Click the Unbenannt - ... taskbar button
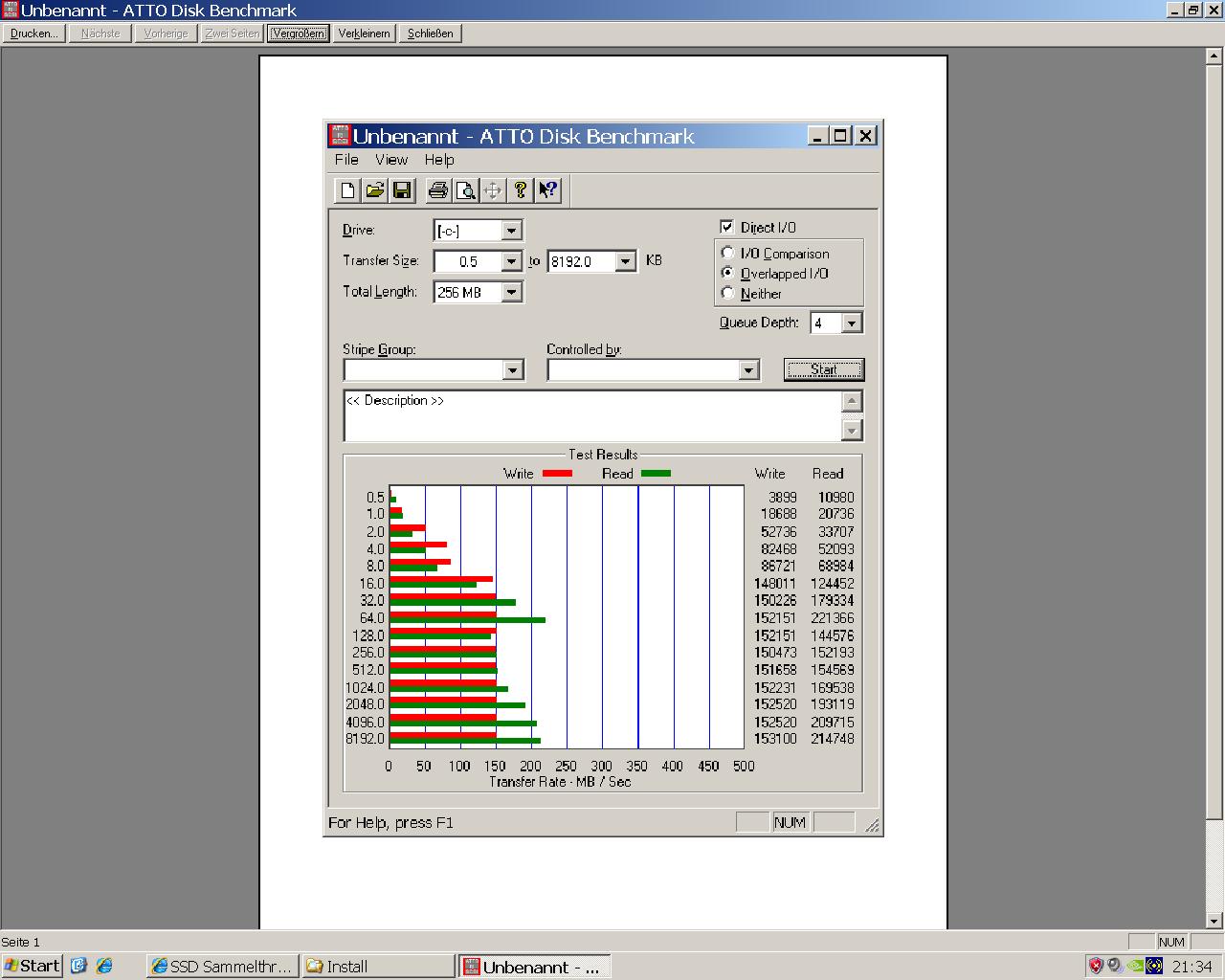The height and width of the screenshot is (980, 1225). [x=534, y=967]
